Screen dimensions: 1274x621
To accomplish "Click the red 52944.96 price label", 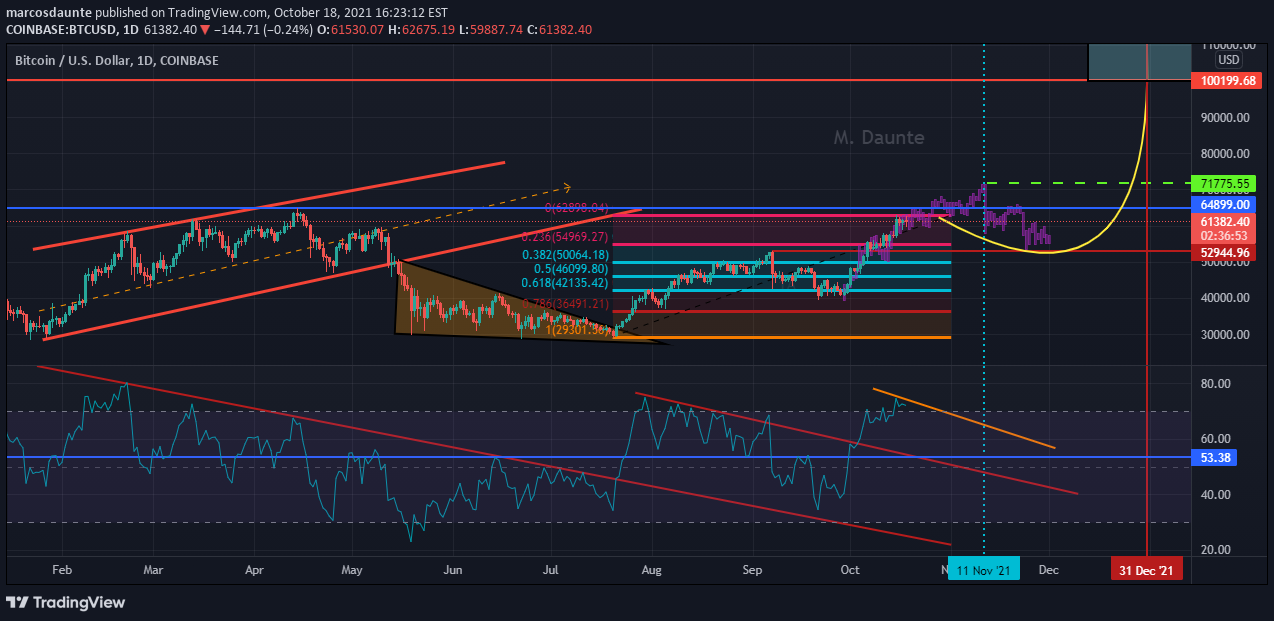I will click(x=1226, y=253).
